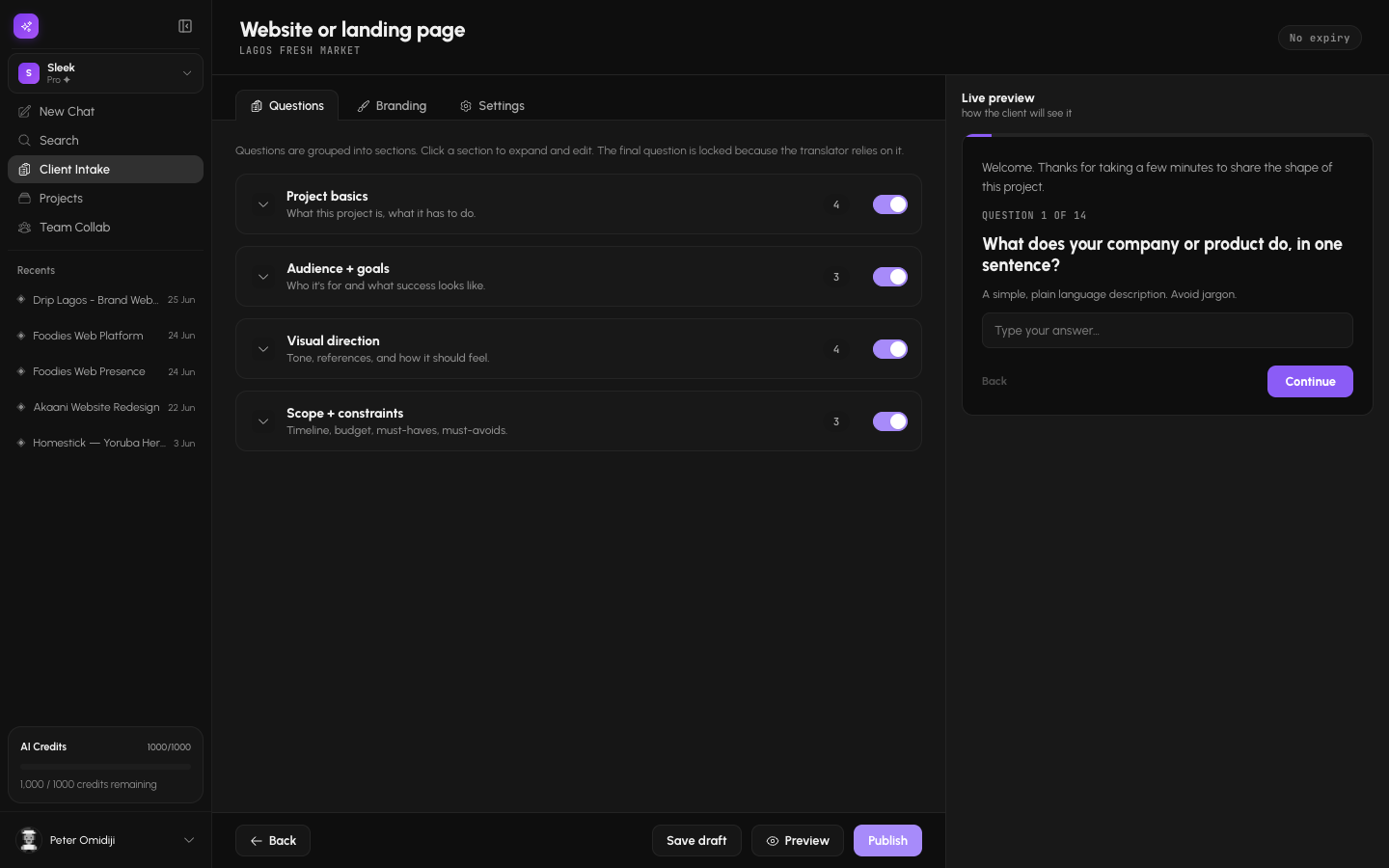Open the No expiry selector
The image size is (1389, 868).
1320,38
